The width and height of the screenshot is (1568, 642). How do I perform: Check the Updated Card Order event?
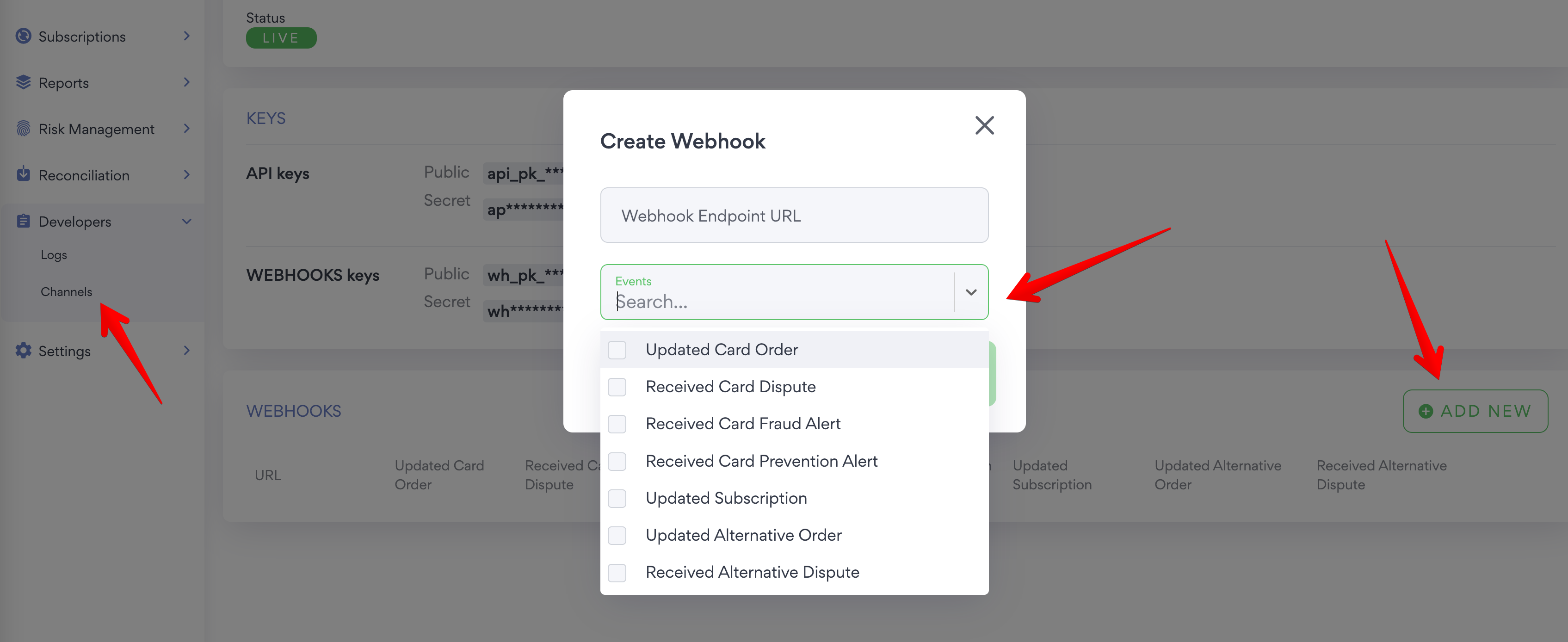[x=617, y=350]
